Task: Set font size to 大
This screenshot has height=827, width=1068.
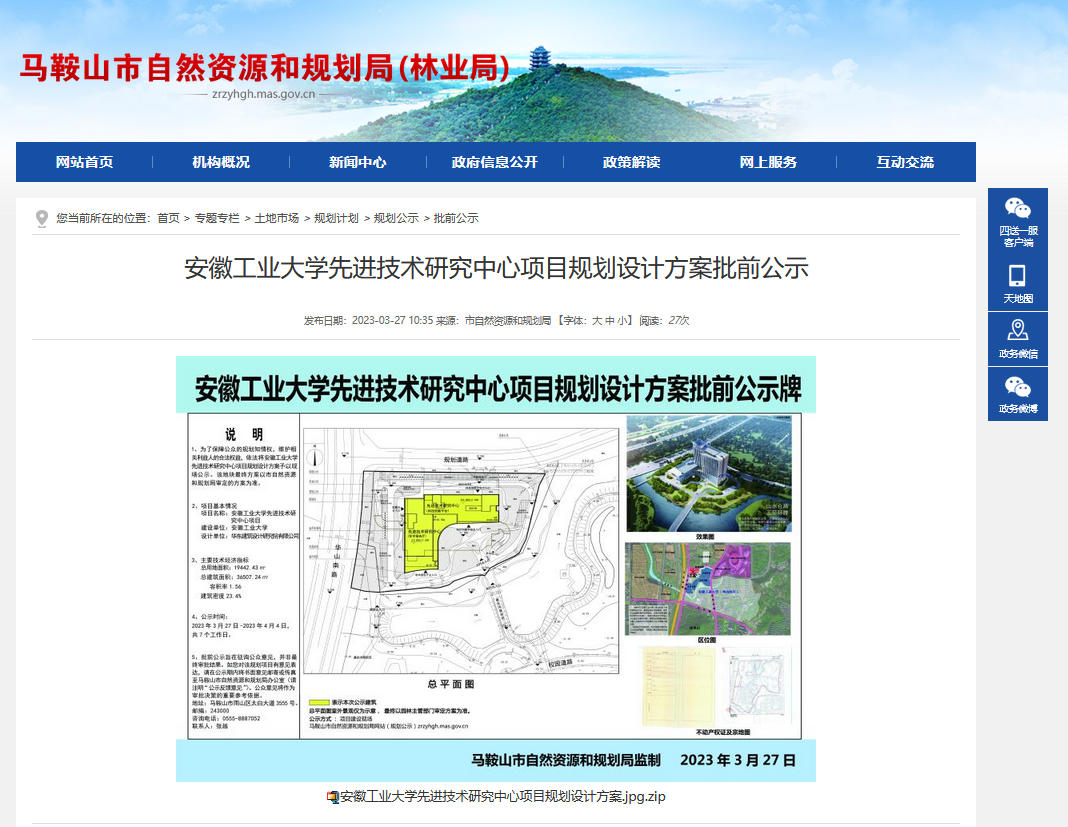Action: [x=597, y=321]
